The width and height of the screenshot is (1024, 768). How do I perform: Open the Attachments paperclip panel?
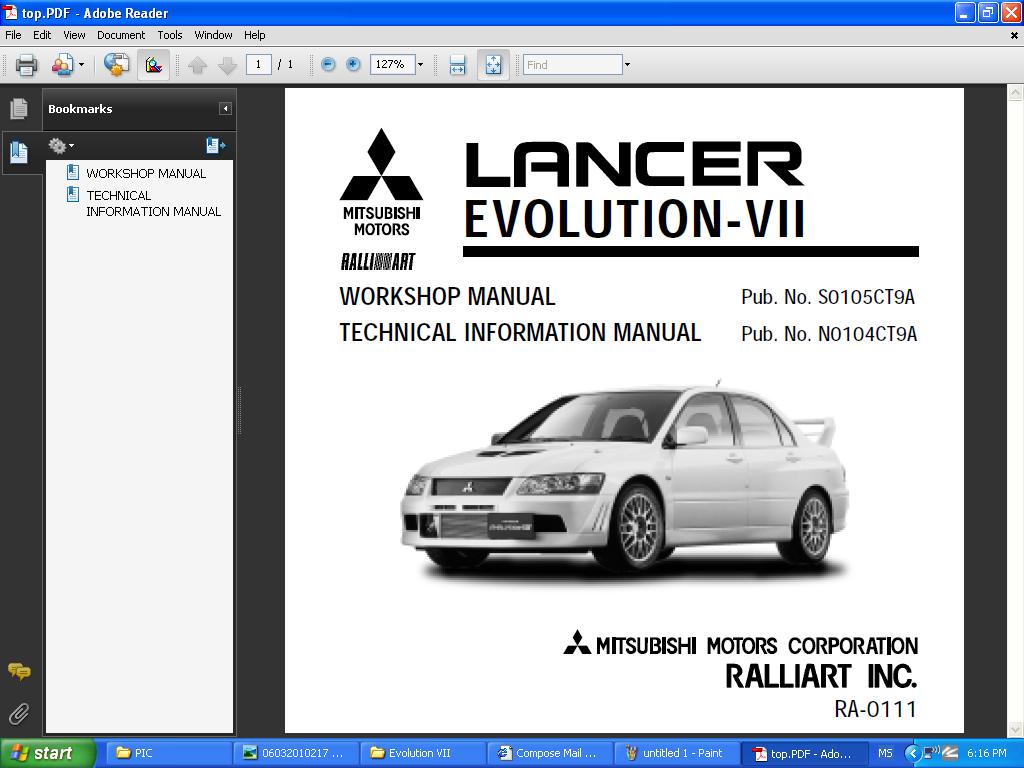click(18, 713)
